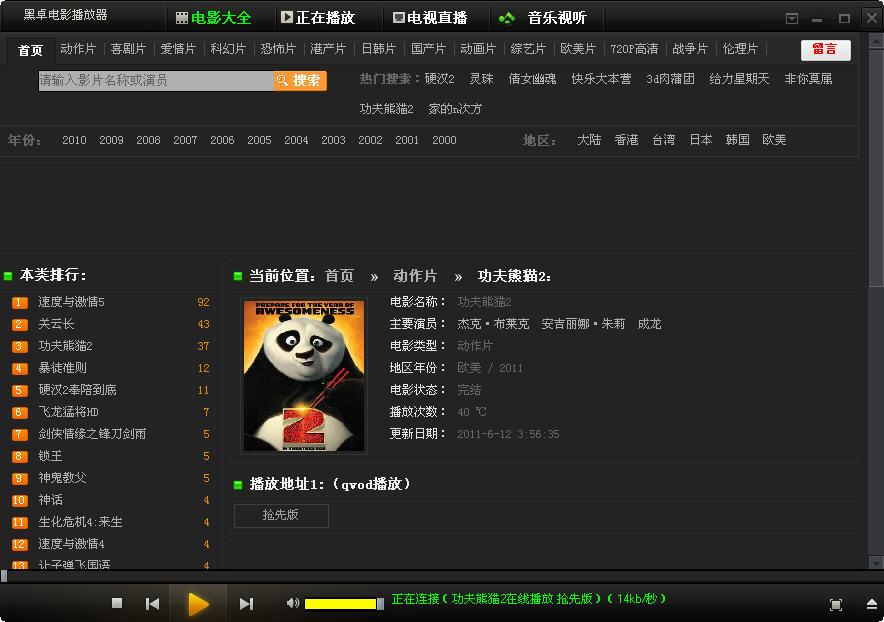Open the 电视直播 tab
This screenshot has width=884, height=622.
pyautogui.click(x=430, y=18)
